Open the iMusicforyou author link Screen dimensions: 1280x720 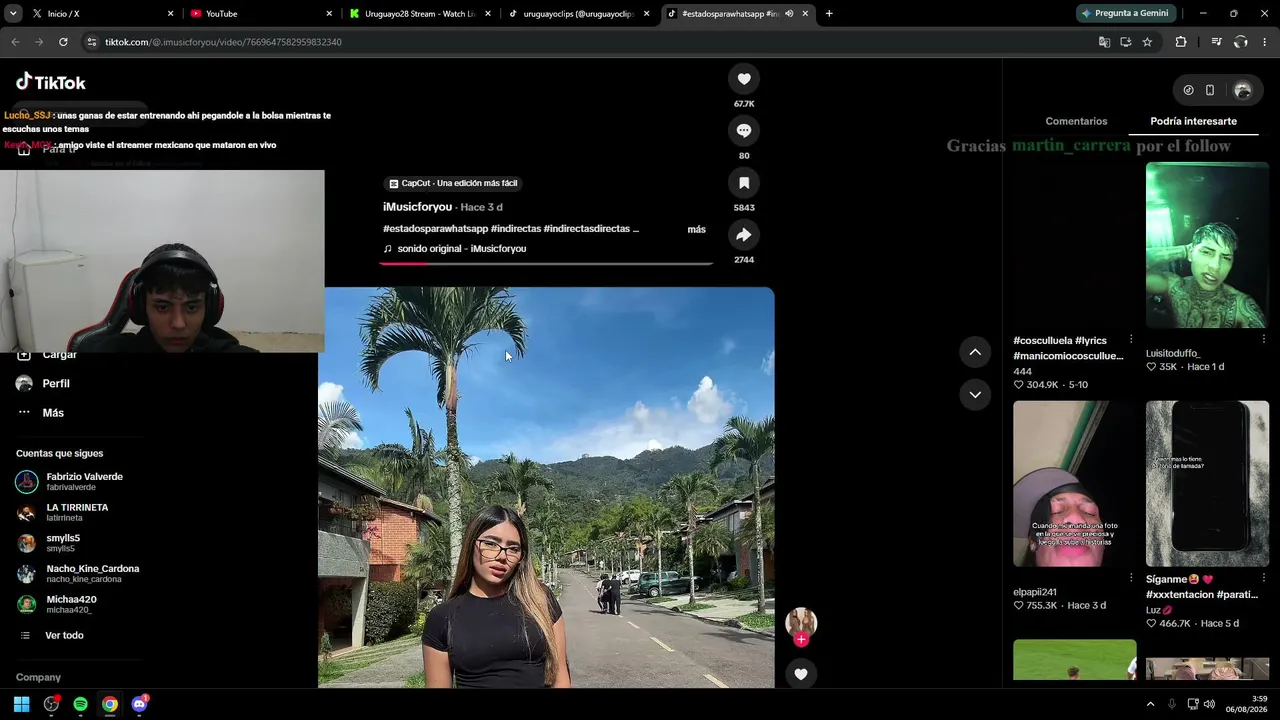417,207
